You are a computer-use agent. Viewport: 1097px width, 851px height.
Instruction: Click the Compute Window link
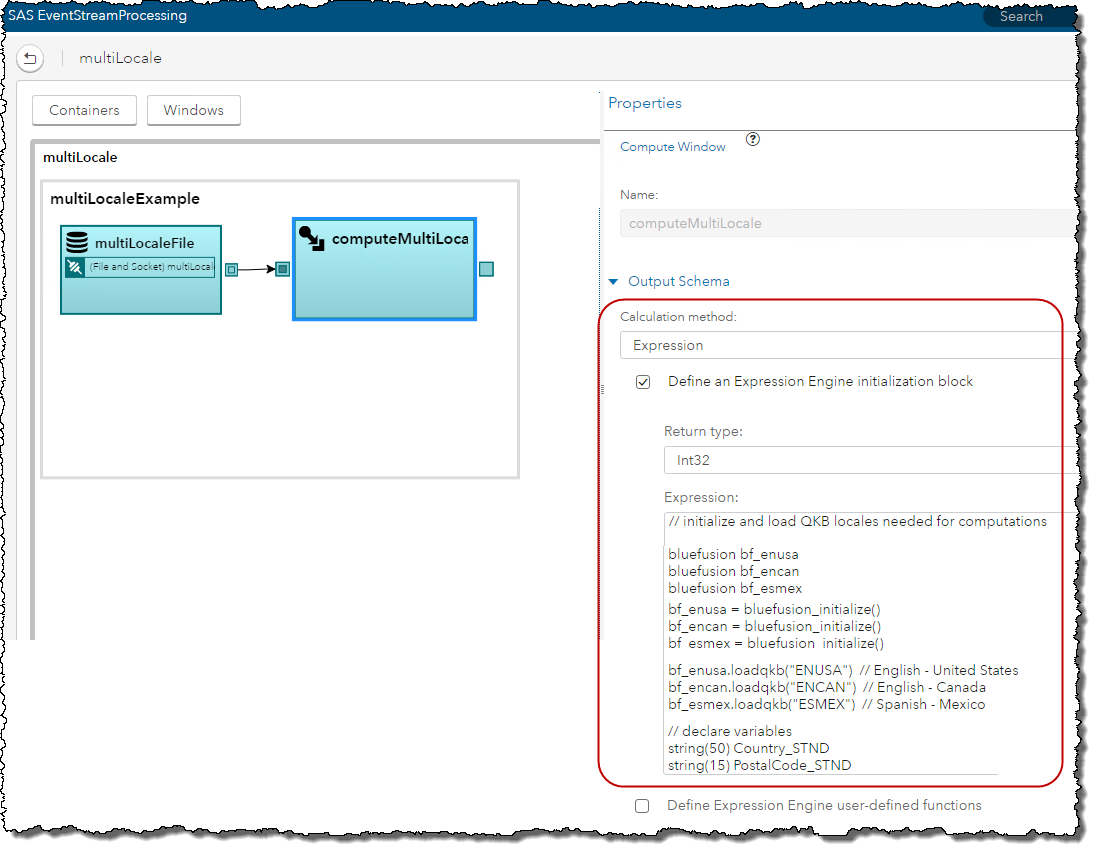673,147
